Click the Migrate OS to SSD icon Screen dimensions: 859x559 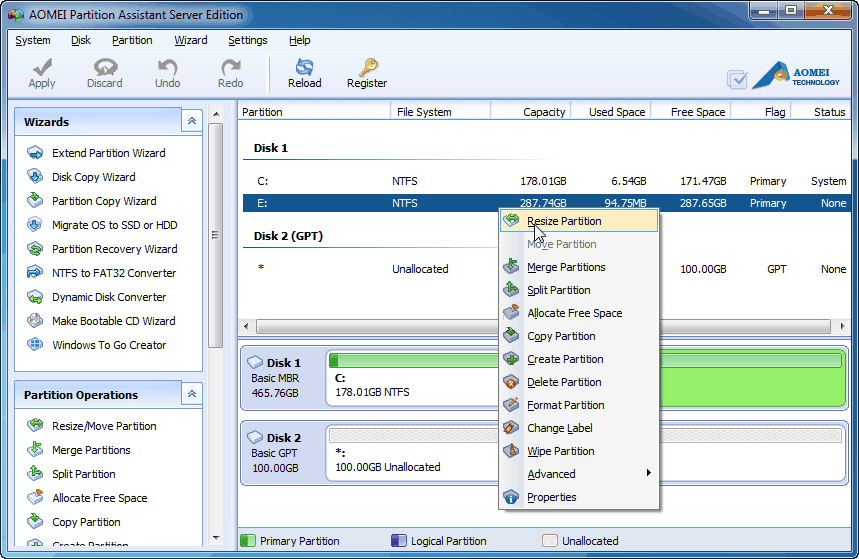coord(35,225)
